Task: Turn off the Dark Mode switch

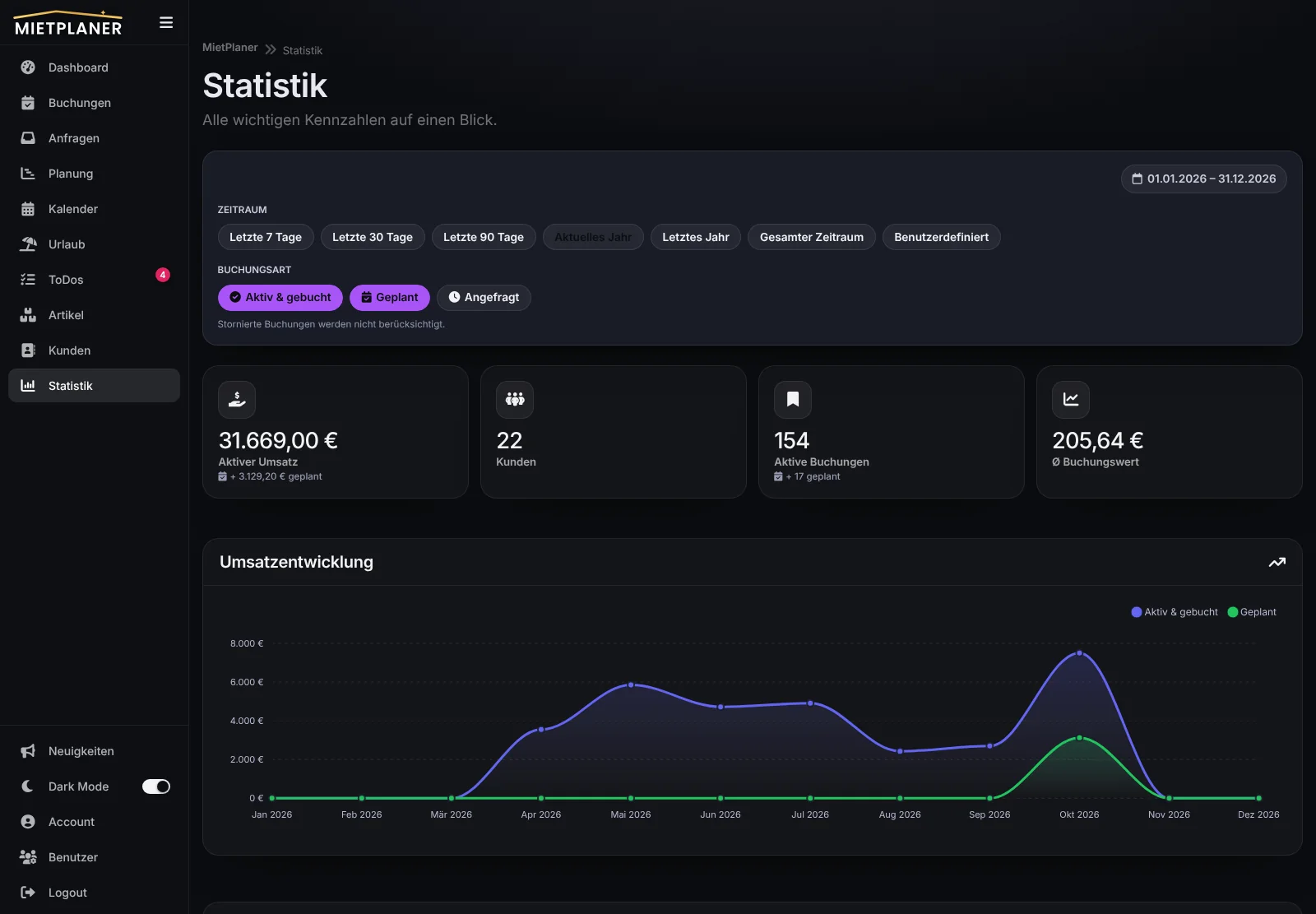Action: tap(156, 786)
